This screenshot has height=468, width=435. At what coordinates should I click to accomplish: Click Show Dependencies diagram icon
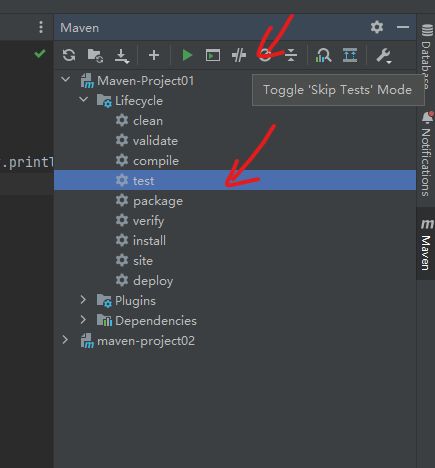[350, 55]
